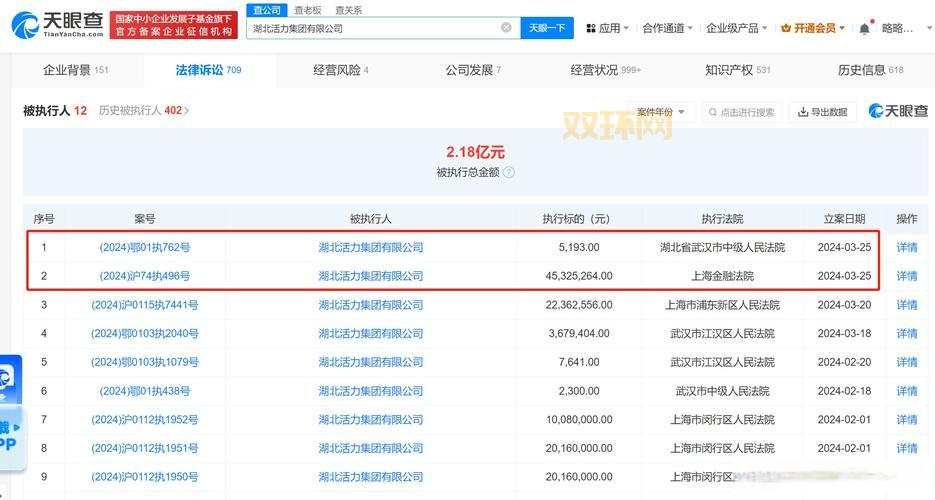This screenshot has width=935, height=500.
Task: Click the 天眼一下 search button
Action: click(547, 28)
